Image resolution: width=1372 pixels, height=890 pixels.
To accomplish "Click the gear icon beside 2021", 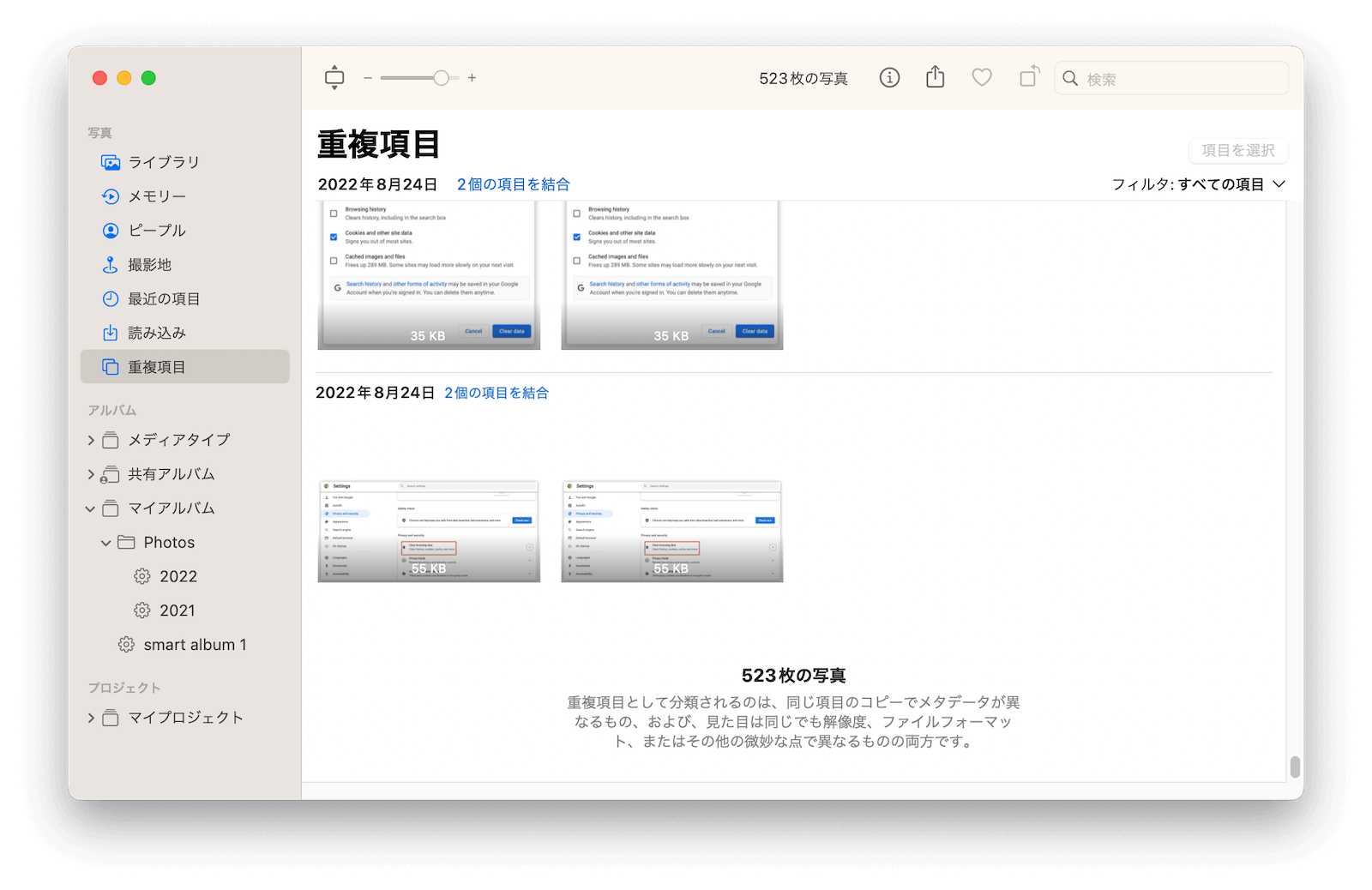I will click(142, 610).
